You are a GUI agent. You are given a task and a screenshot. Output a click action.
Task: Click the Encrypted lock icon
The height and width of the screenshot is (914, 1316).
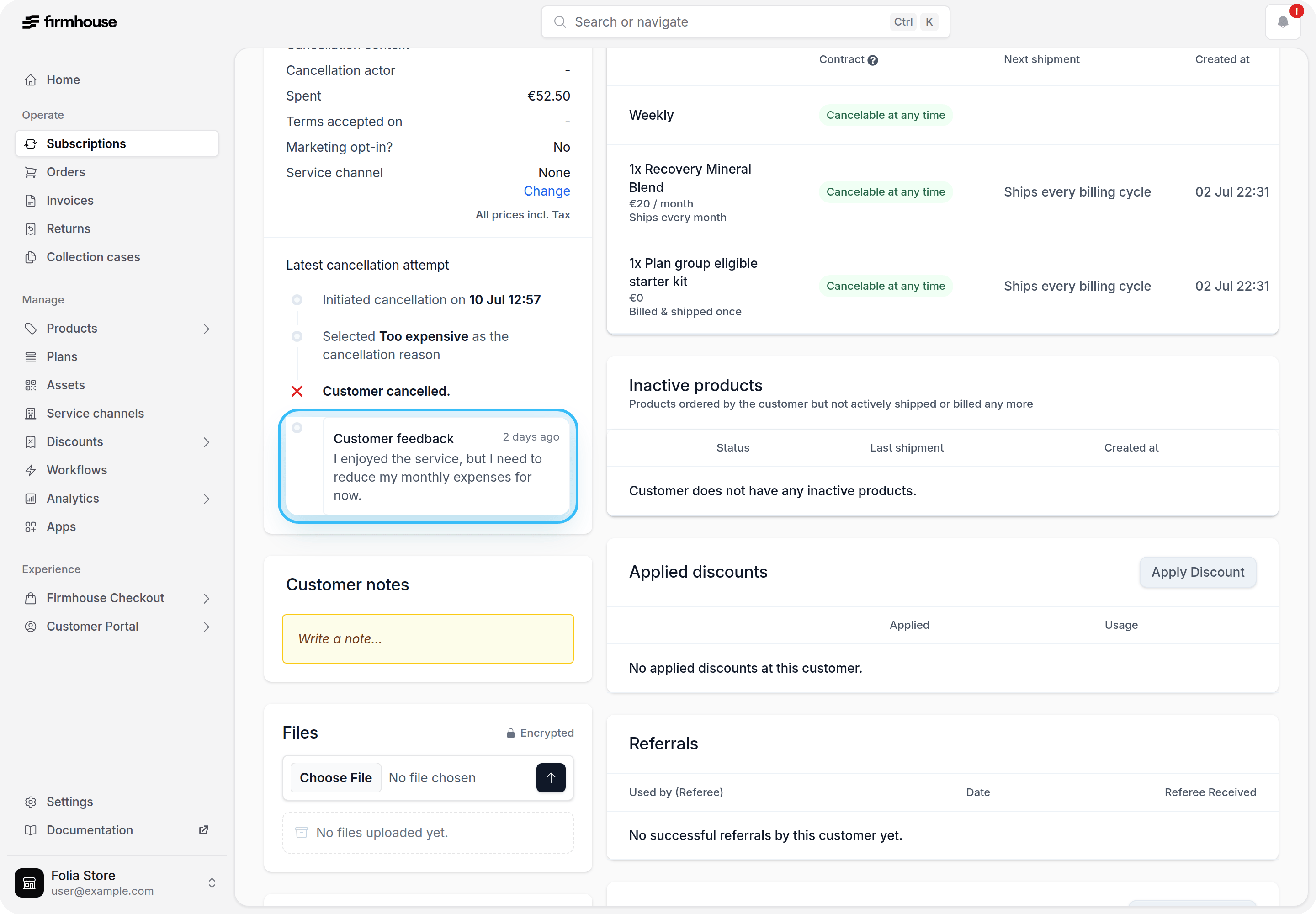click(x=510, y=733)
